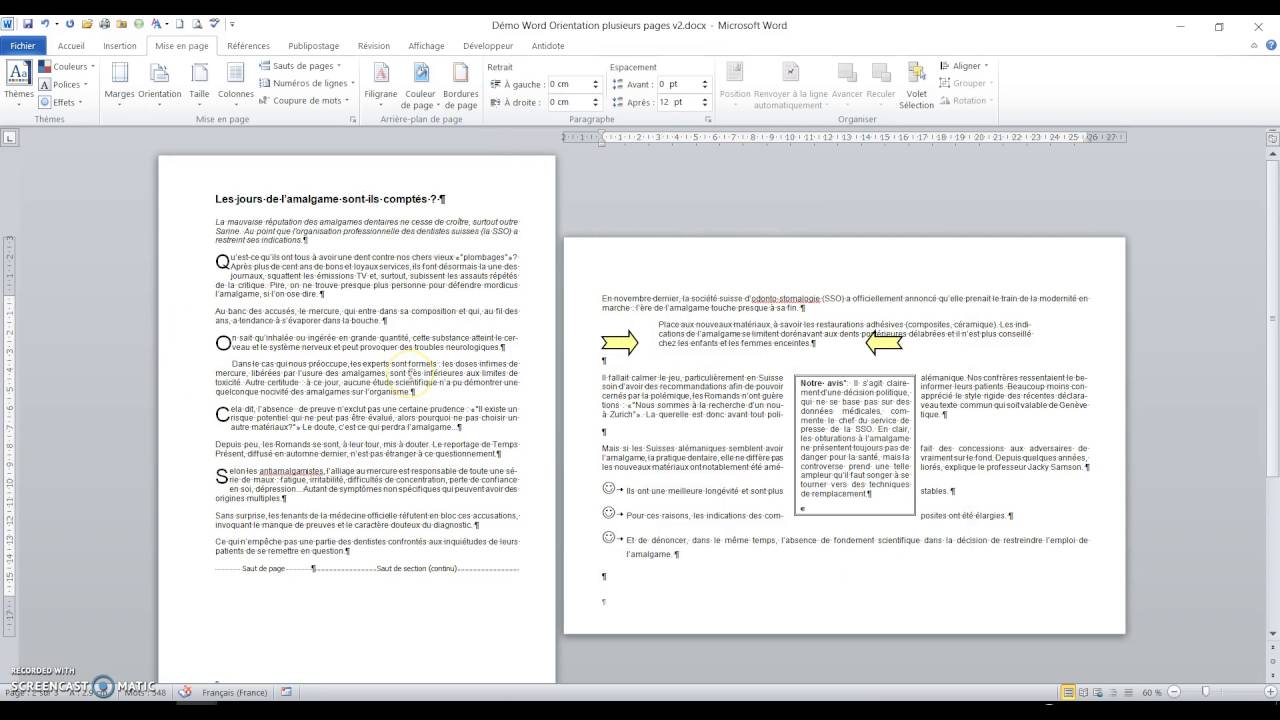The height and width of the screenshot is (720, 1280).
Task: Switch to Print Layout view in status bar
Action: [x=1069, y=692]
